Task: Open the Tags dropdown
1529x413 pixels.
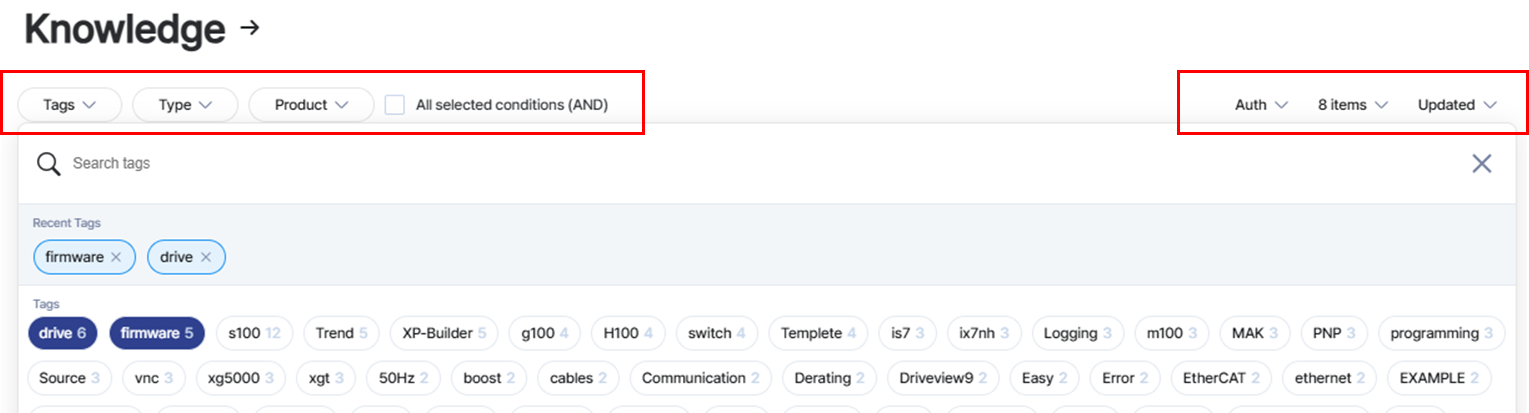Action: (x=69, y=104)
